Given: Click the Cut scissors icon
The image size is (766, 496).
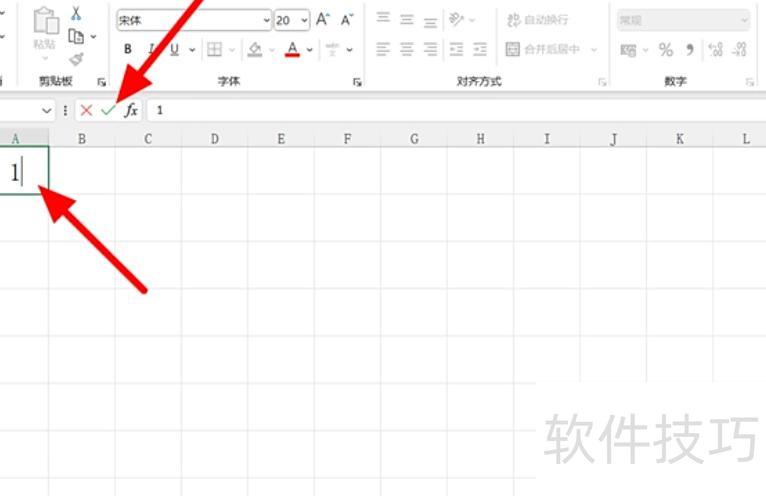Looking at the screenshot, I should (x=76, y=13).
